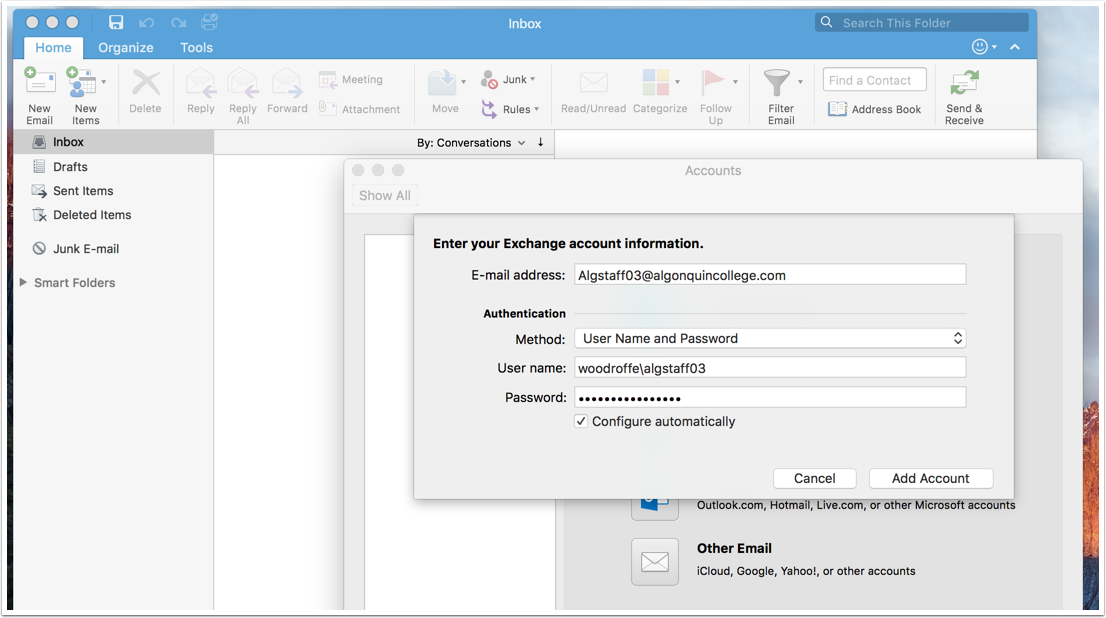
Task: Click the Cancel button
Action: pos(814,479)
